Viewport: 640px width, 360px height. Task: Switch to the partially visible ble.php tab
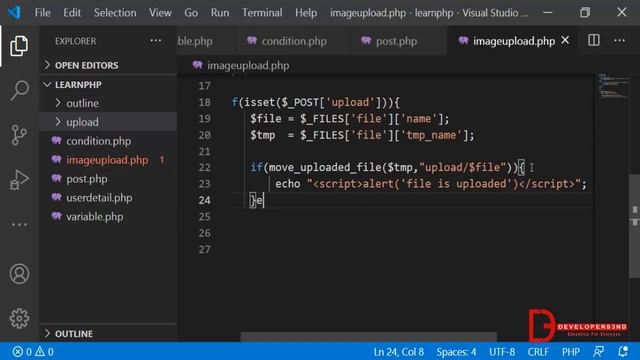[206, 41]
